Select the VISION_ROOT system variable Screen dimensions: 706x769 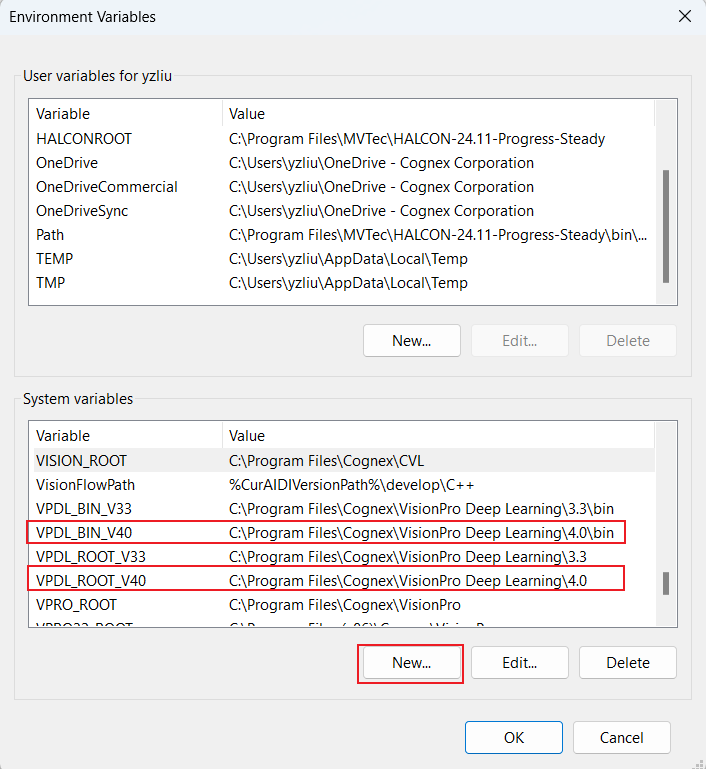[344, 461]
